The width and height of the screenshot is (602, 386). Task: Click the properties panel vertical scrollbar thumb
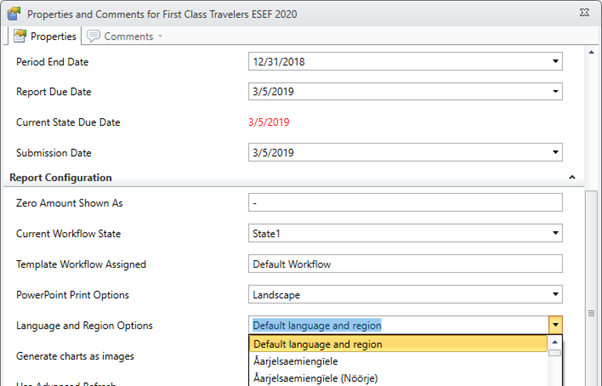[591, 288]
